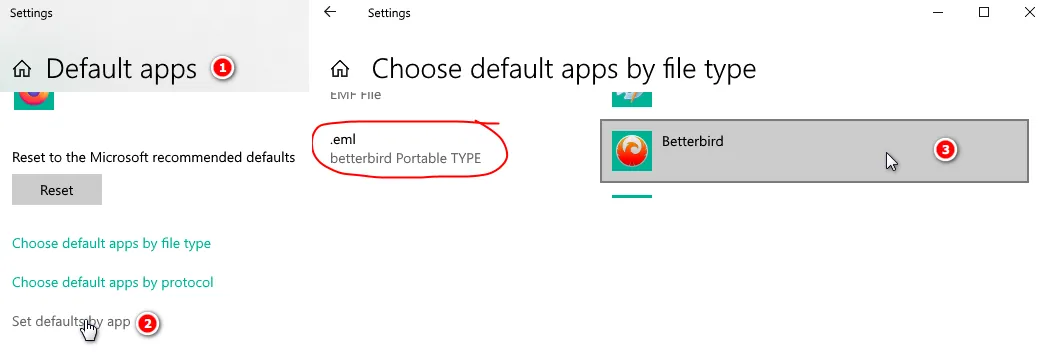The width and height of the screenshot is (1045, 360).
Task: Open Set defaults by app link
Action: pos(71,321)
